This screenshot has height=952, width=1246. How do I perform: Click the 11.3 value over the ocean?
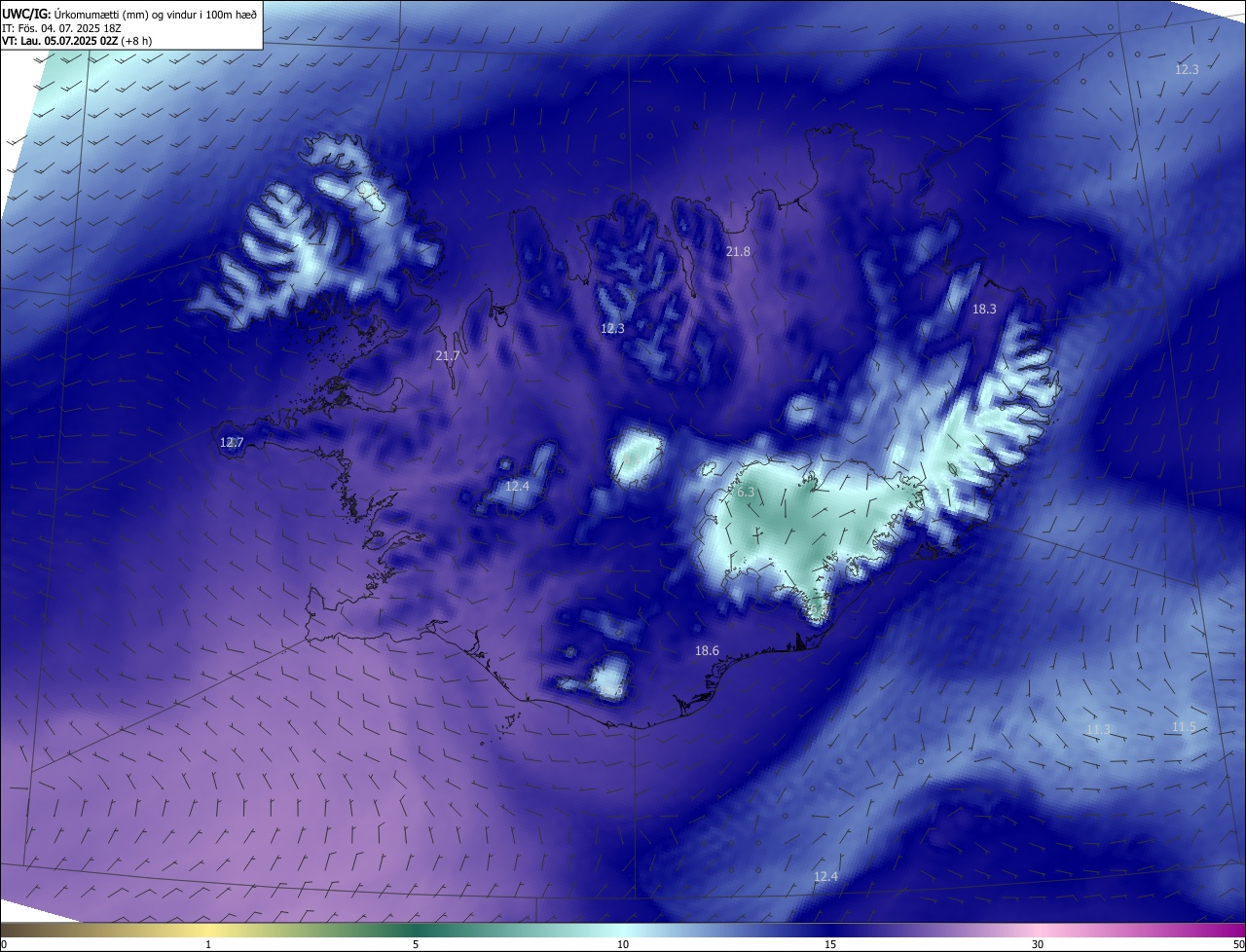(1098, 729)
